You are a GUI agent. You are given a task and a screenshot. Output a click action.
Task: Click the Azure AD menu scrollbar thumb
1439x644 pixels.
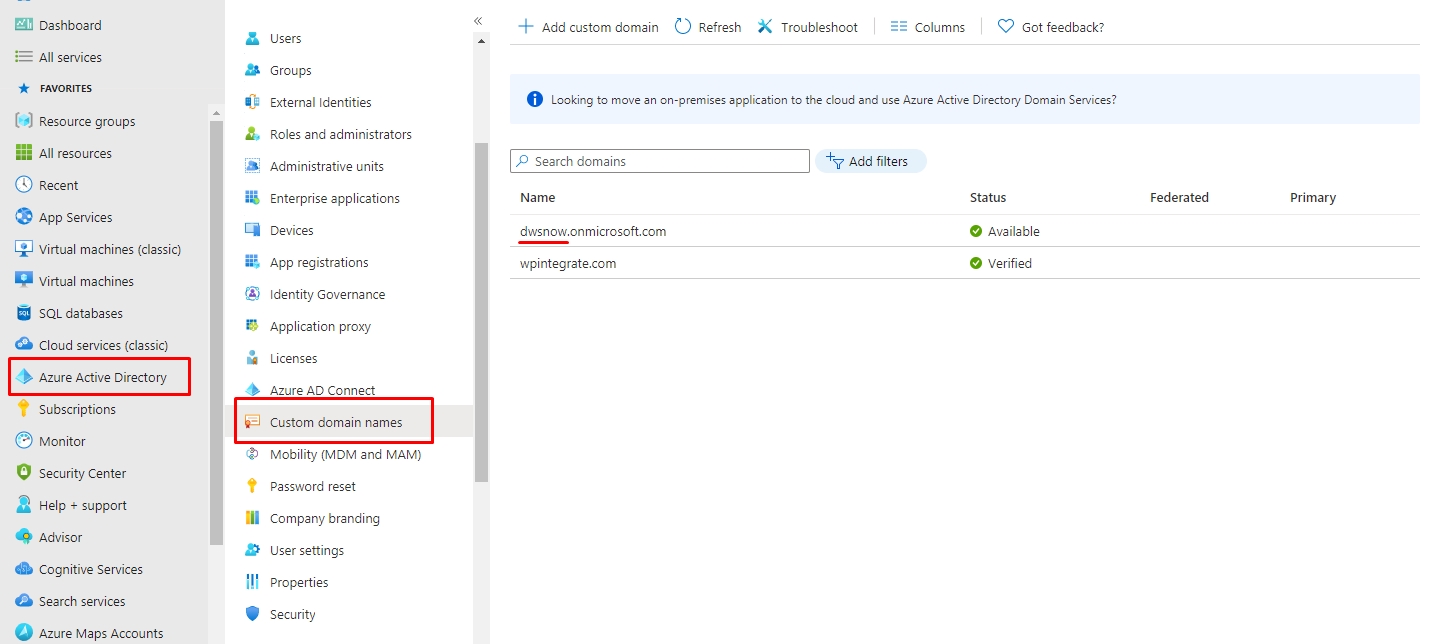pyautogui.click(x=481, y=312)
